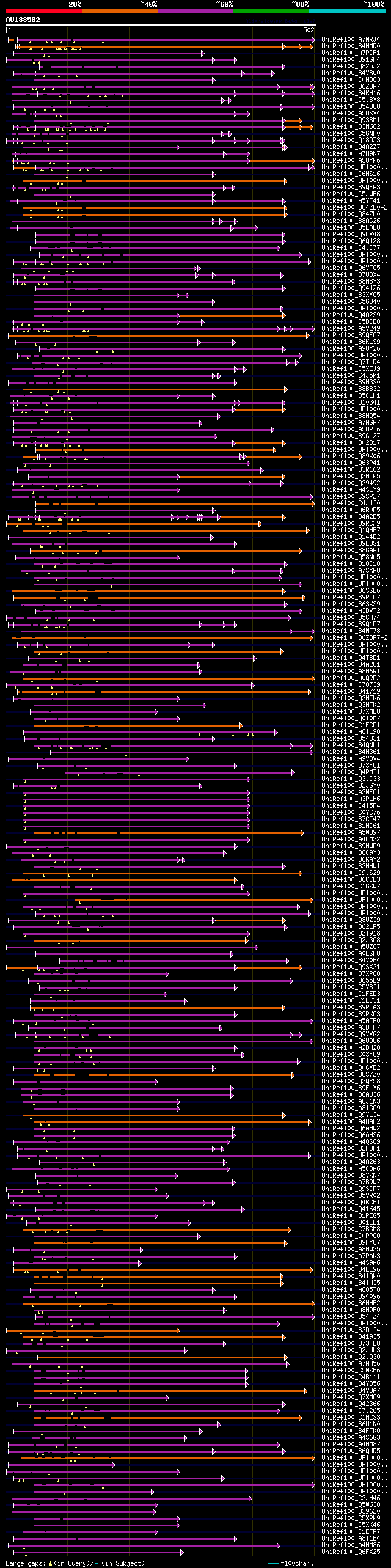Open hit UniRef100_Q91GH4
Viewport: 391px width, 1568px height.
(x=351, y=60)
